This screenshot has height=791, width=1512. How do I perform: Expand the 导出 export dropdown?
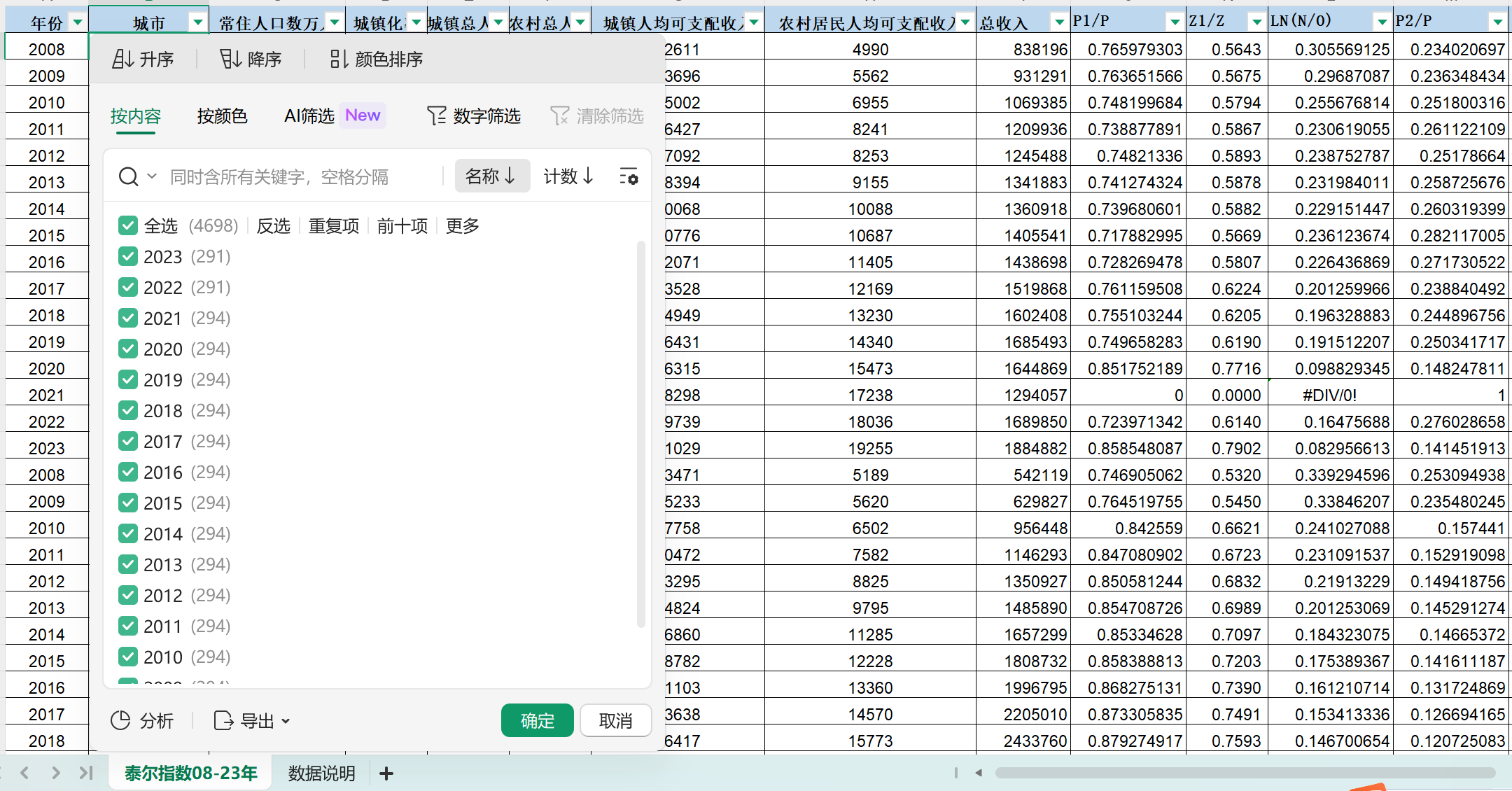coord(286,721)
